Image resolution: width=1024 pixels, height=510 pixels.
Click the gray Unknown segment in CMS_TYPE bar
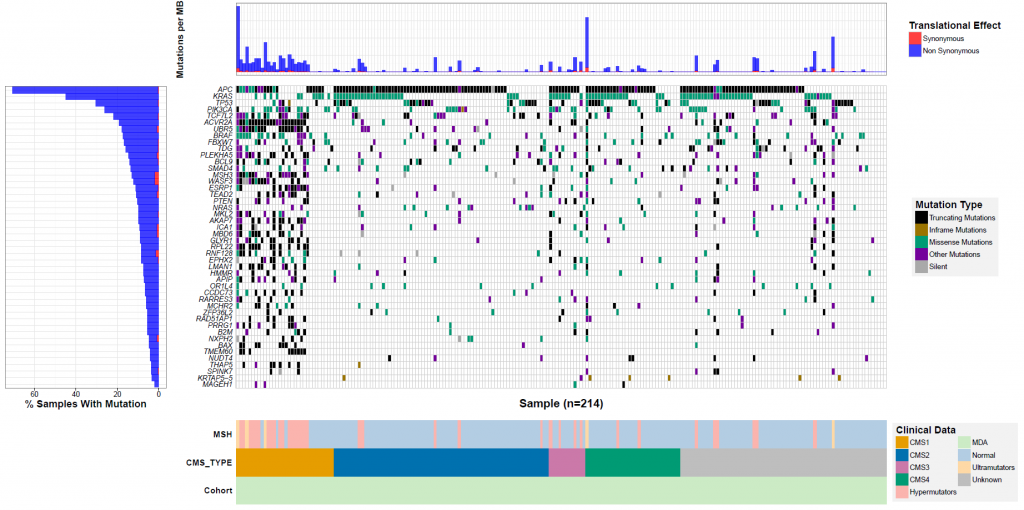(x=783, y=462)
